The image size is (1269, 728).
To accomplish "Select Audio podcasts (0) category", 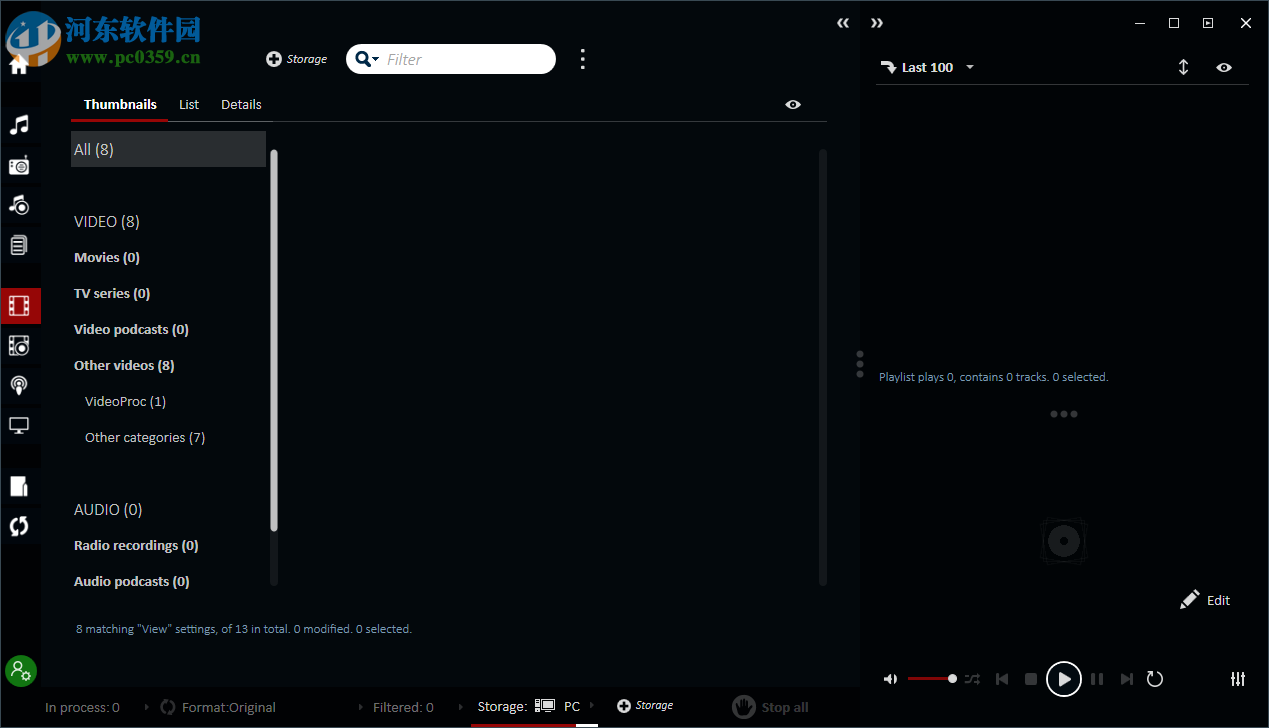I will click(x=132, y=581).
